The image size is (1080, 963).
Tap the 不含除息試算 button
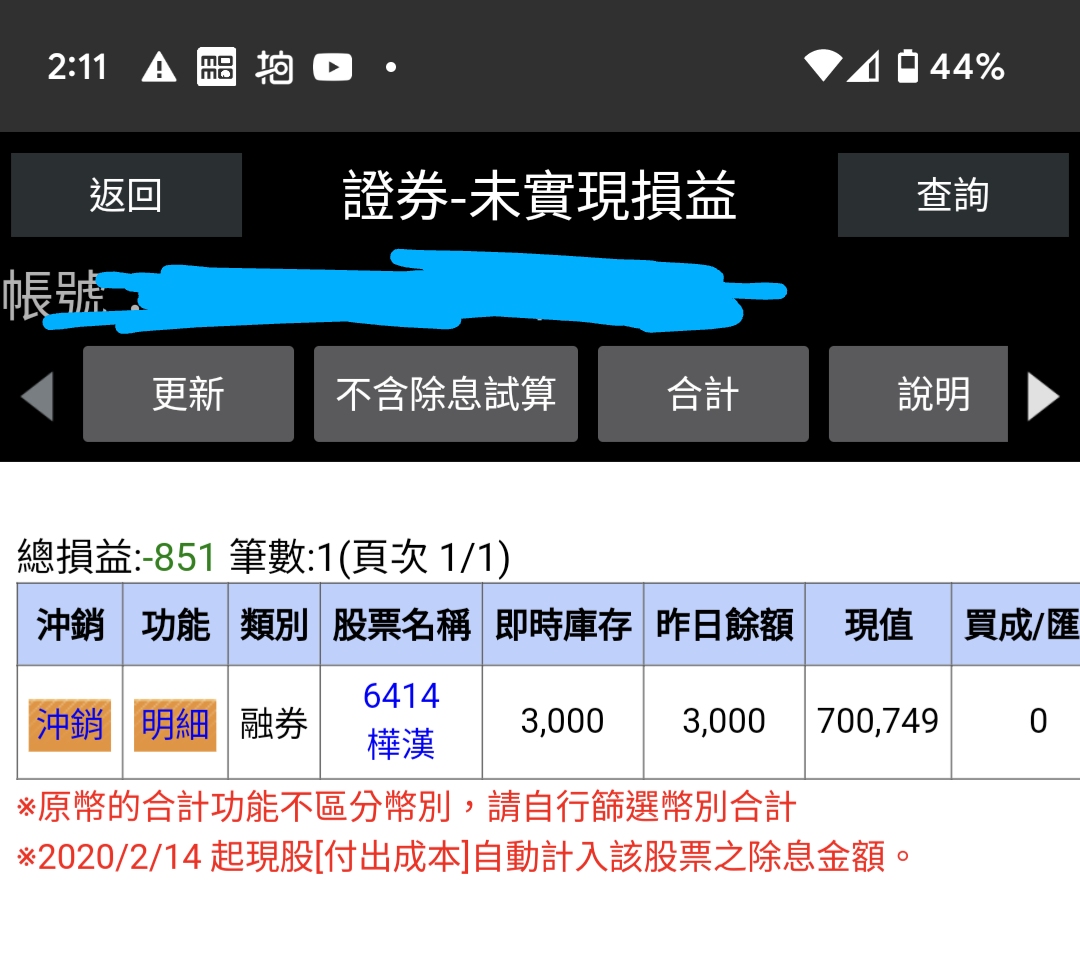click(x=446, y=394)
